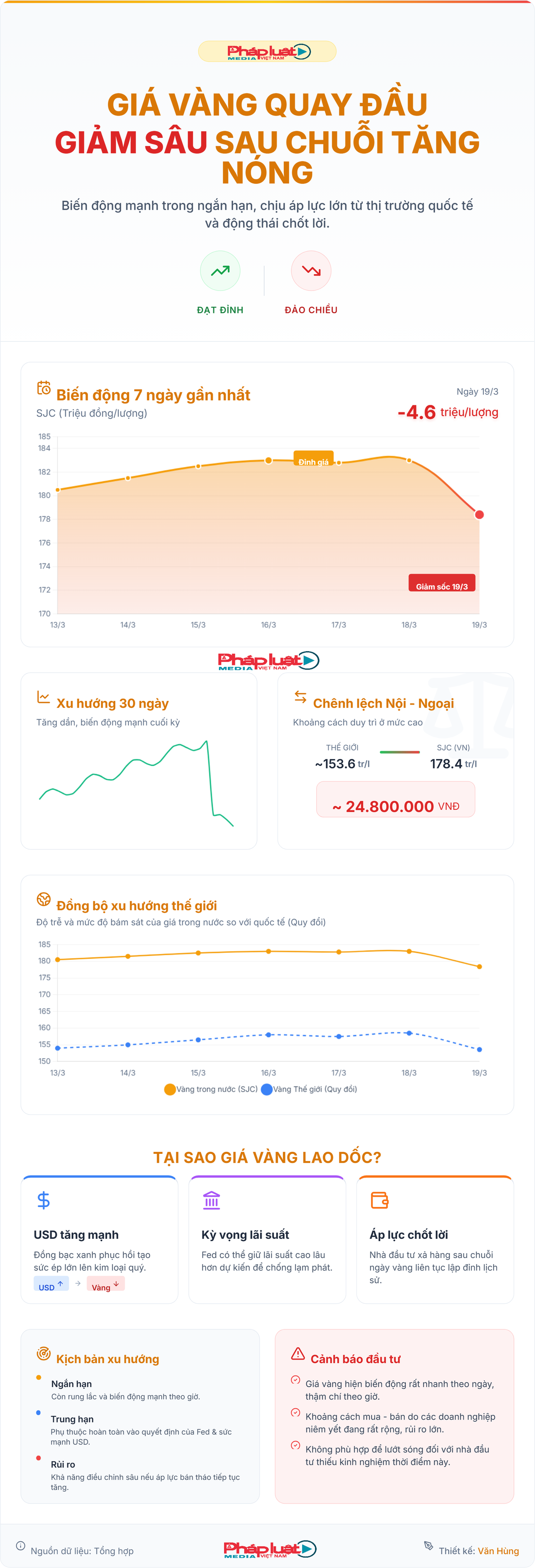Click the Pháp luật Media logo at top
This screenshot has height=1568, width=535.
pyautogui.click(x=267, y=52)
